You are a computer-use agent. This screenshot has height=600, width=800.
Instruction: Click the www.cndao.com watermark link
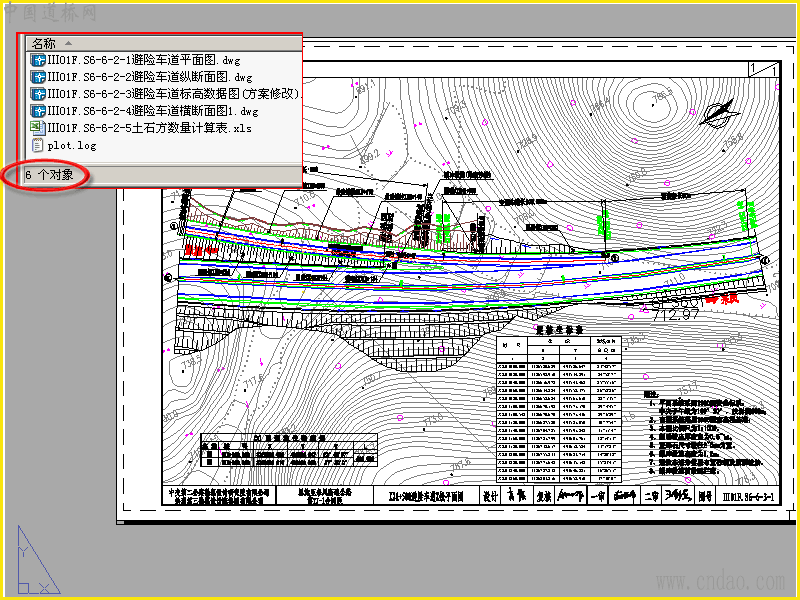pos(720,582)
